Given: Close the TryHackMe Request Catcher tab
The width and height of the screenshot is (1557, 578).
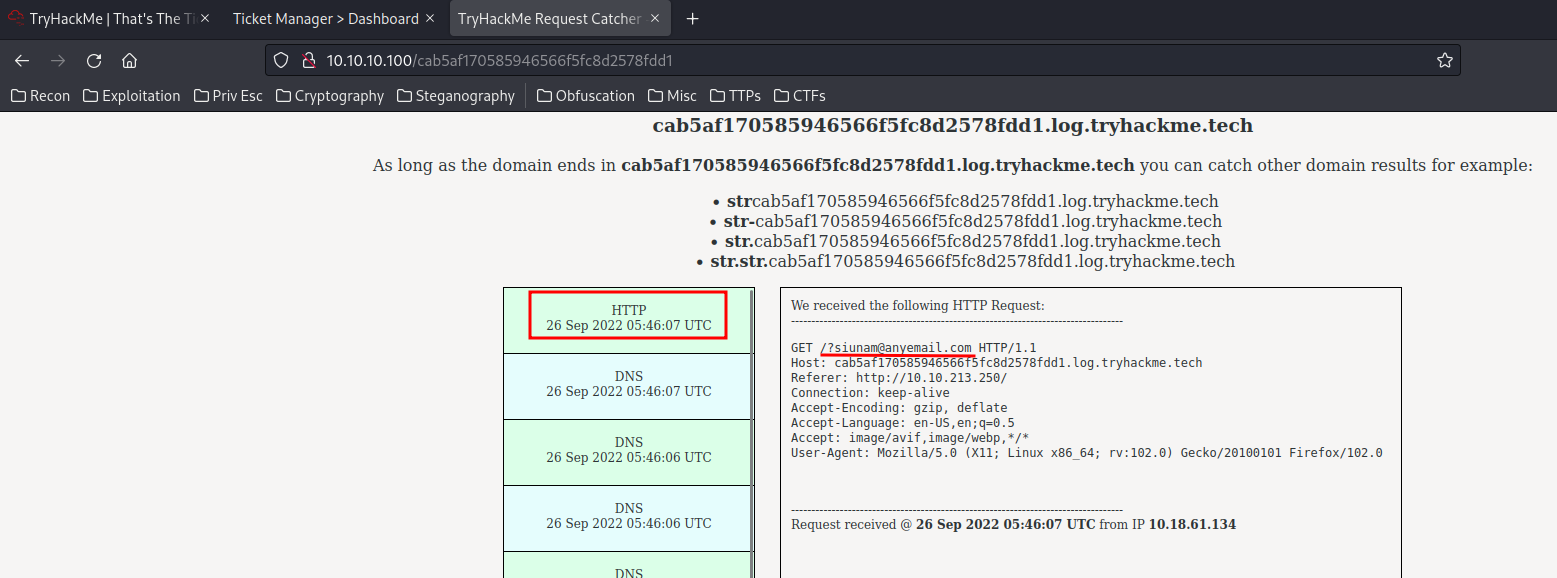Looking at the screenshot, I should coord(653,18).
